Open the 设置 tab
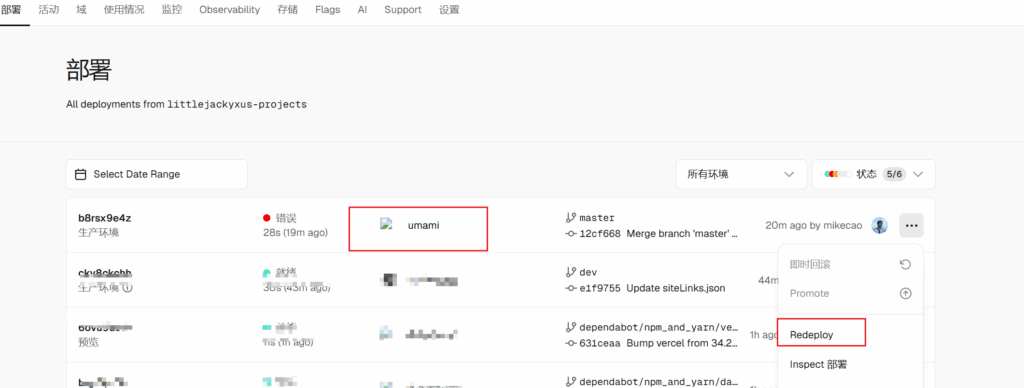Viewport: 1024px width, 388px height. coord(449,10)
